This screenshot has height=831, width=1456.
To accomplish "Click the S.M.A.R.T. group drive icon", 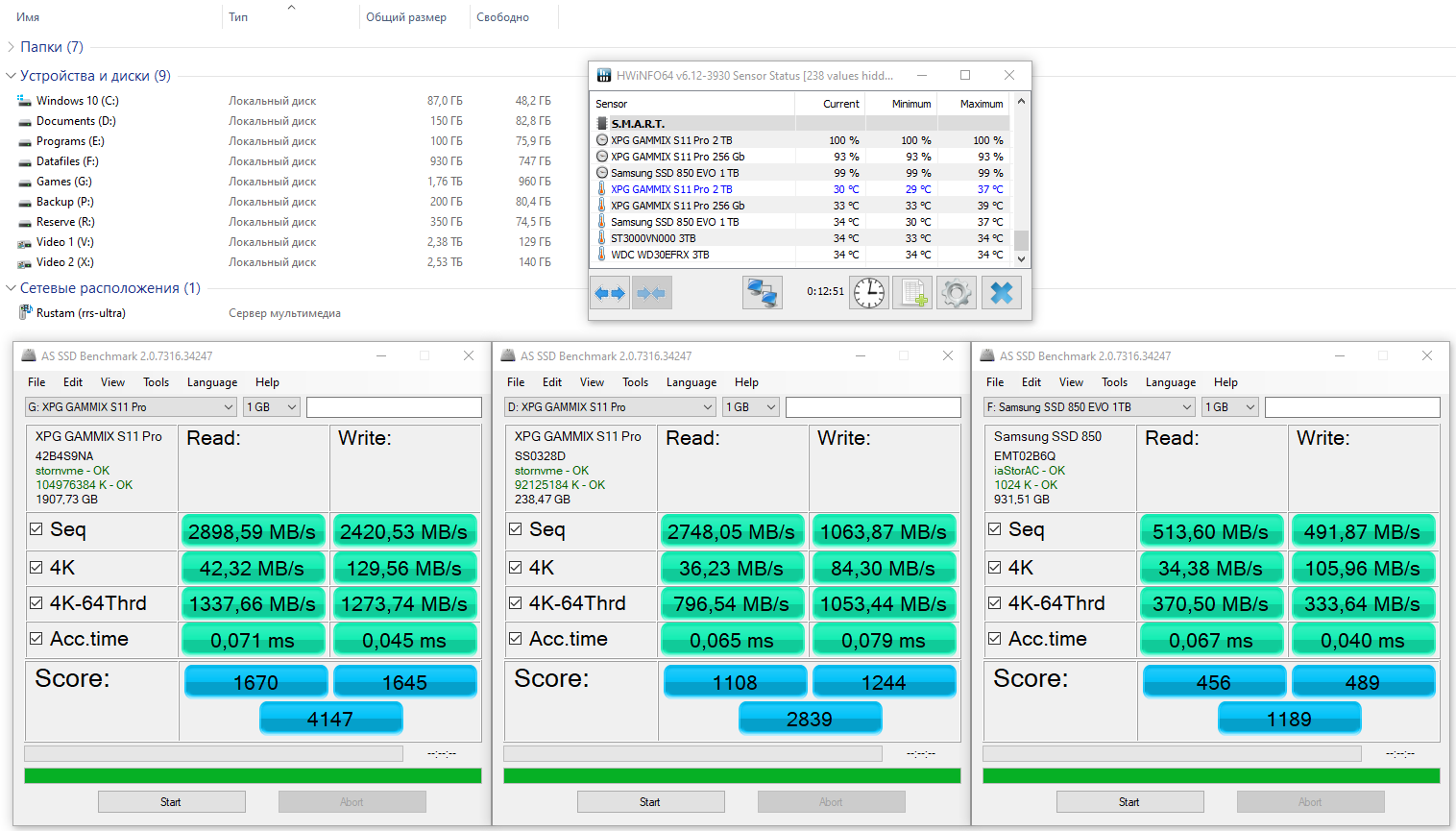I will (x=602, y=124).
